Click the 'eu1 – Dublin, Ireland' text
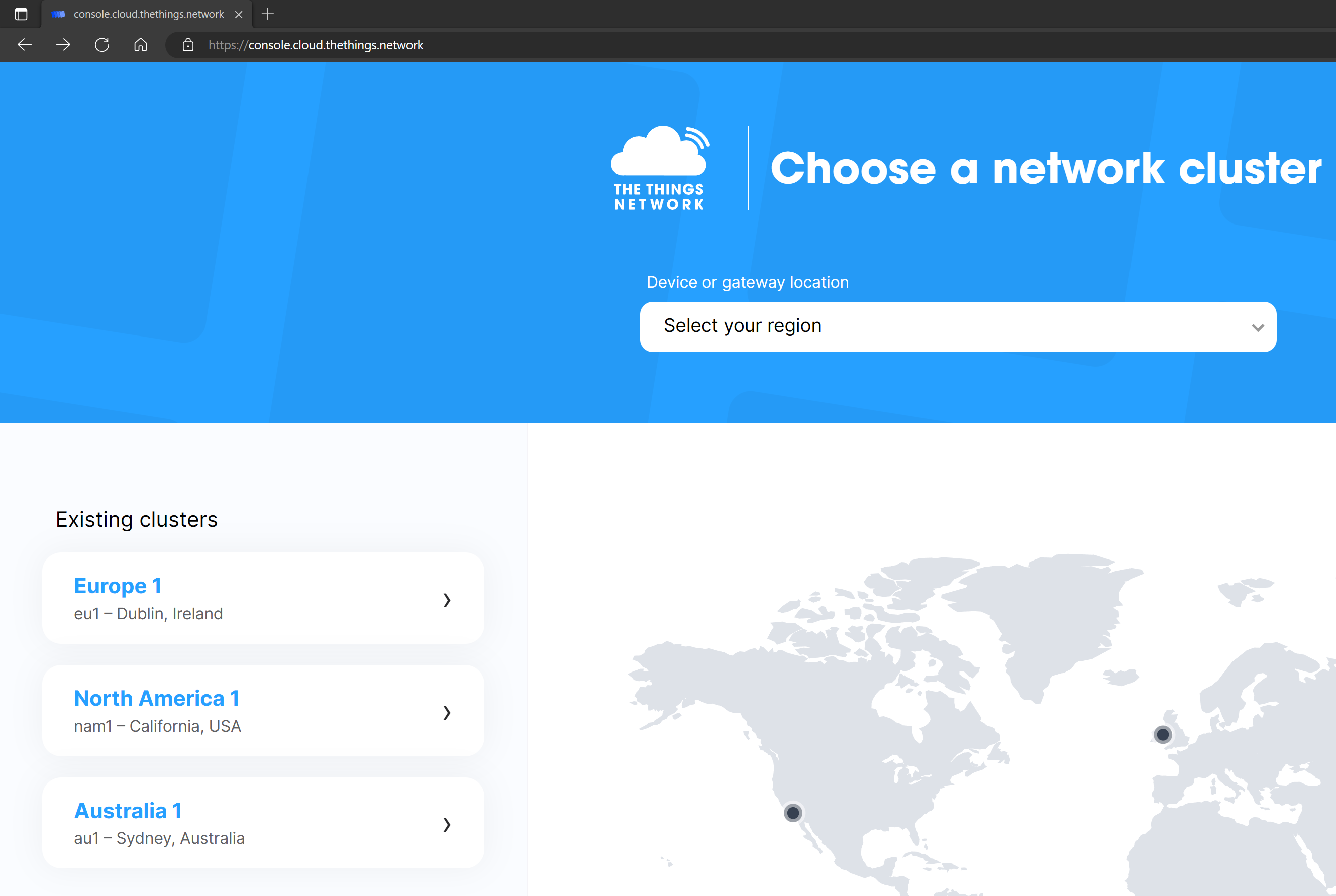Viewport: 1336px width, 896px height. tap(149, 614)
